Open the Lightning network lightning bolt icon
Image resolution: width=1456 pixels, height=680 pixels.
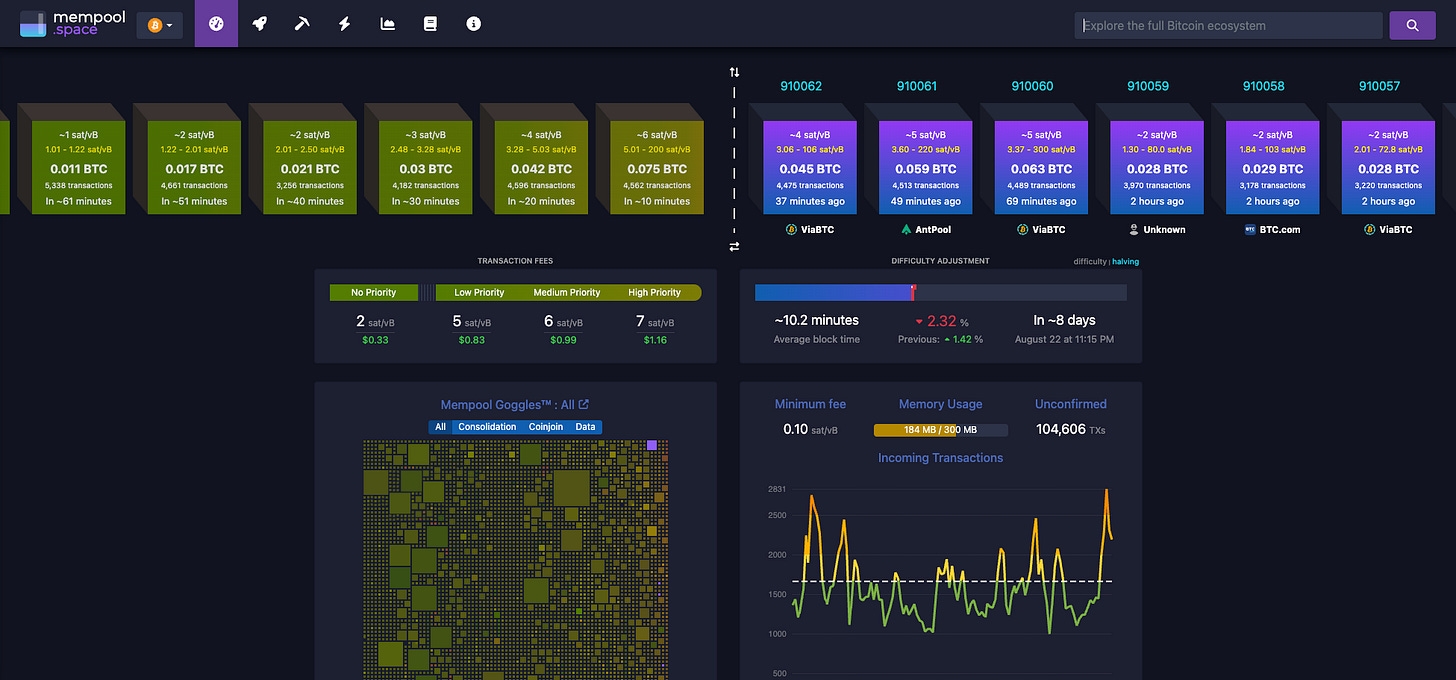pos(344,23)
